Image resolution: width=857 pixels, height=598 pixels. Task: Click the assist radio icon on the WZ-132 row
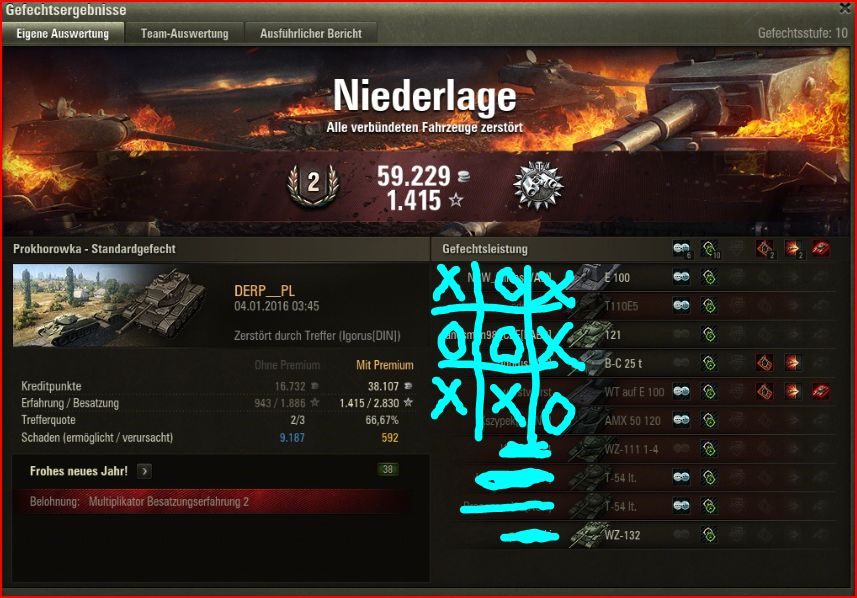point(709,534)
